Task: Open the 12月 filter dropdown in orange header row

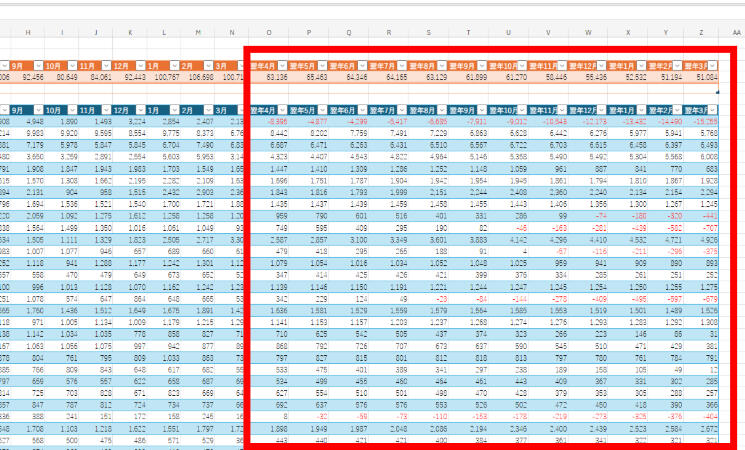Action: 140,66
